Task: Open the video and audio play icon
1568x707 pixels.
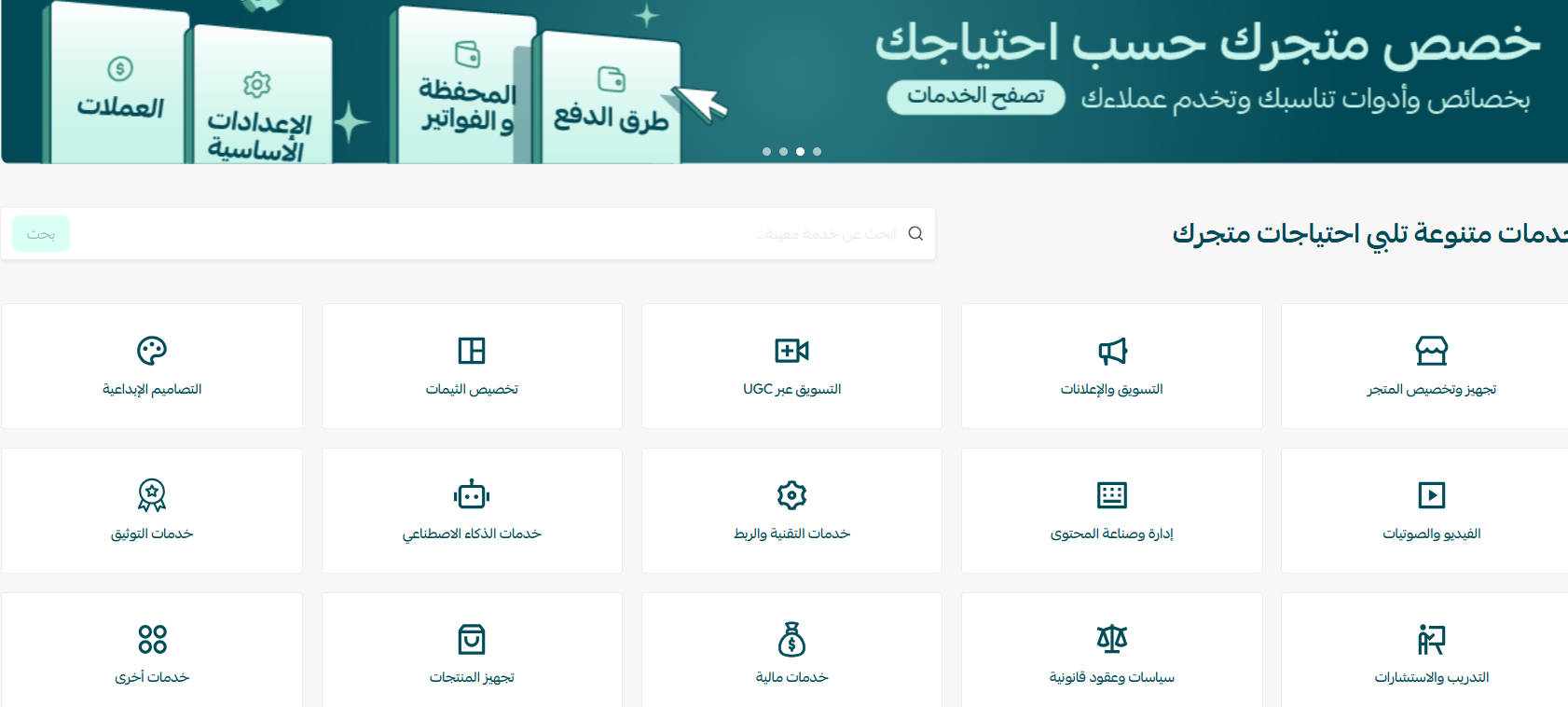Action: point(1431,495)
